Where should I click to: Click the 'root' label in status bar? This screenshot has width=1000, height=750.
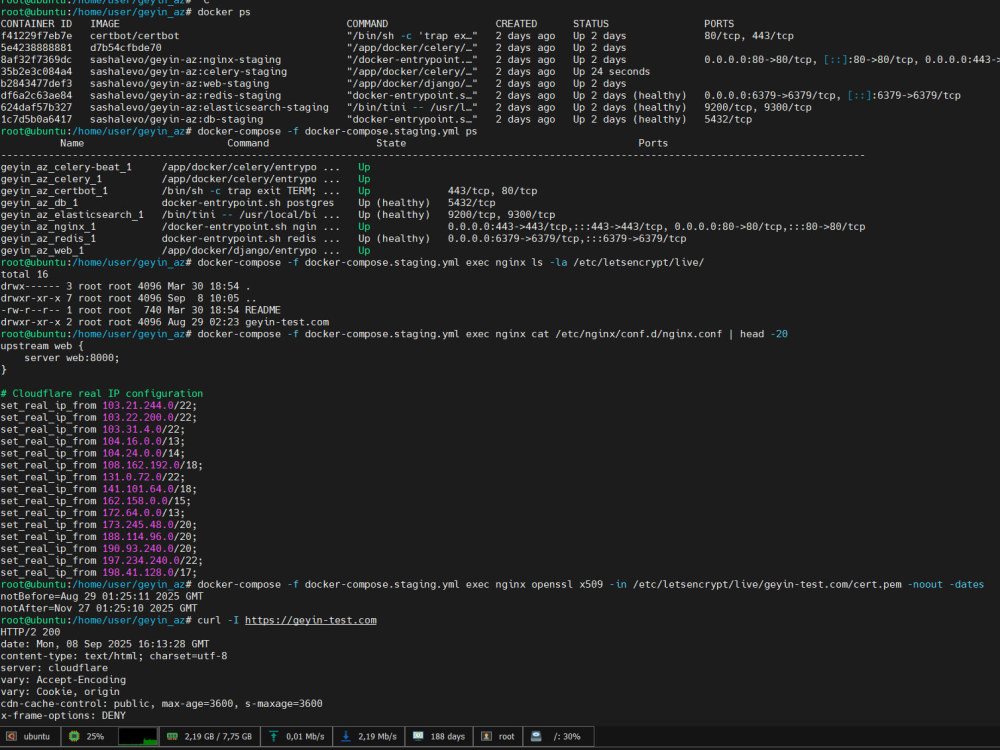click(506, 737)
